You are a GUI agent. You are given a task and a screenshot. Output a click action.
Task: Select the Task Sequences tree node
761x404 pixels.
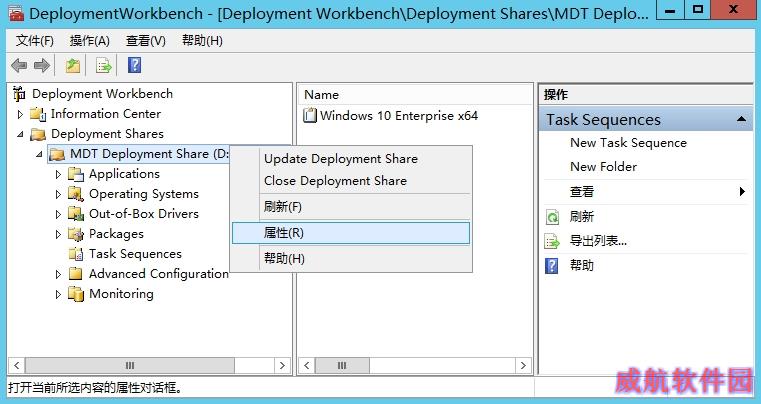pos(135,254)
